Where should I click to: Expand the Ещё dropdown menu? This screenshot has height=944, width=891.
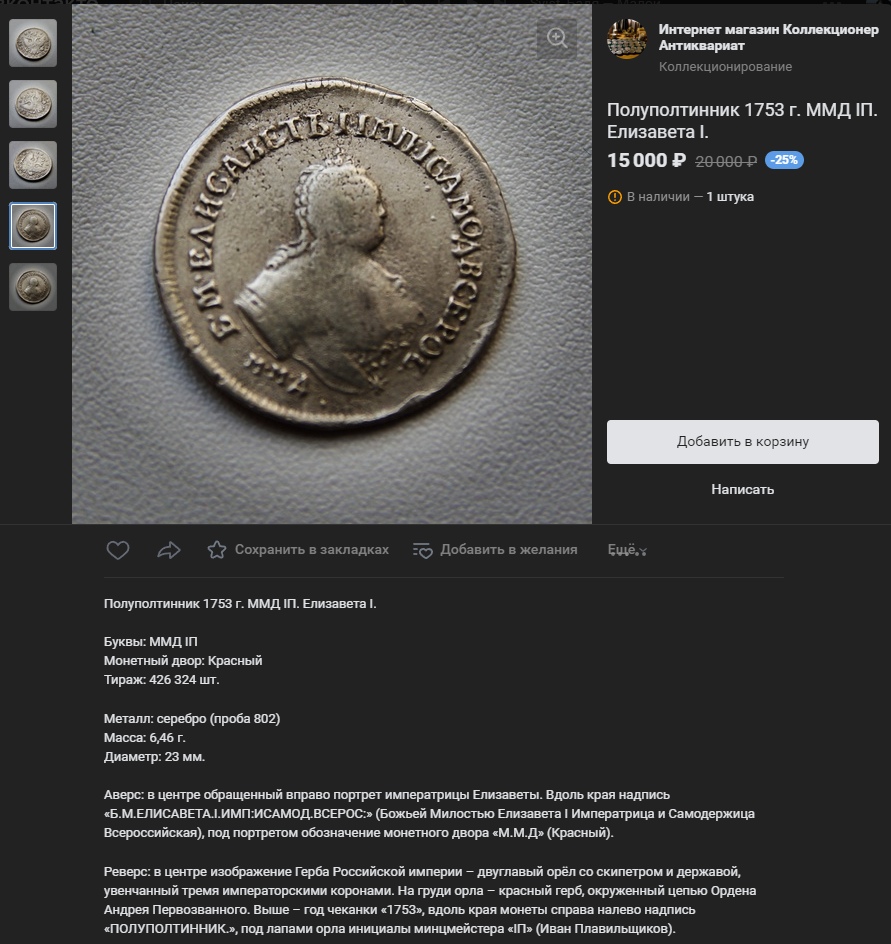627,550
